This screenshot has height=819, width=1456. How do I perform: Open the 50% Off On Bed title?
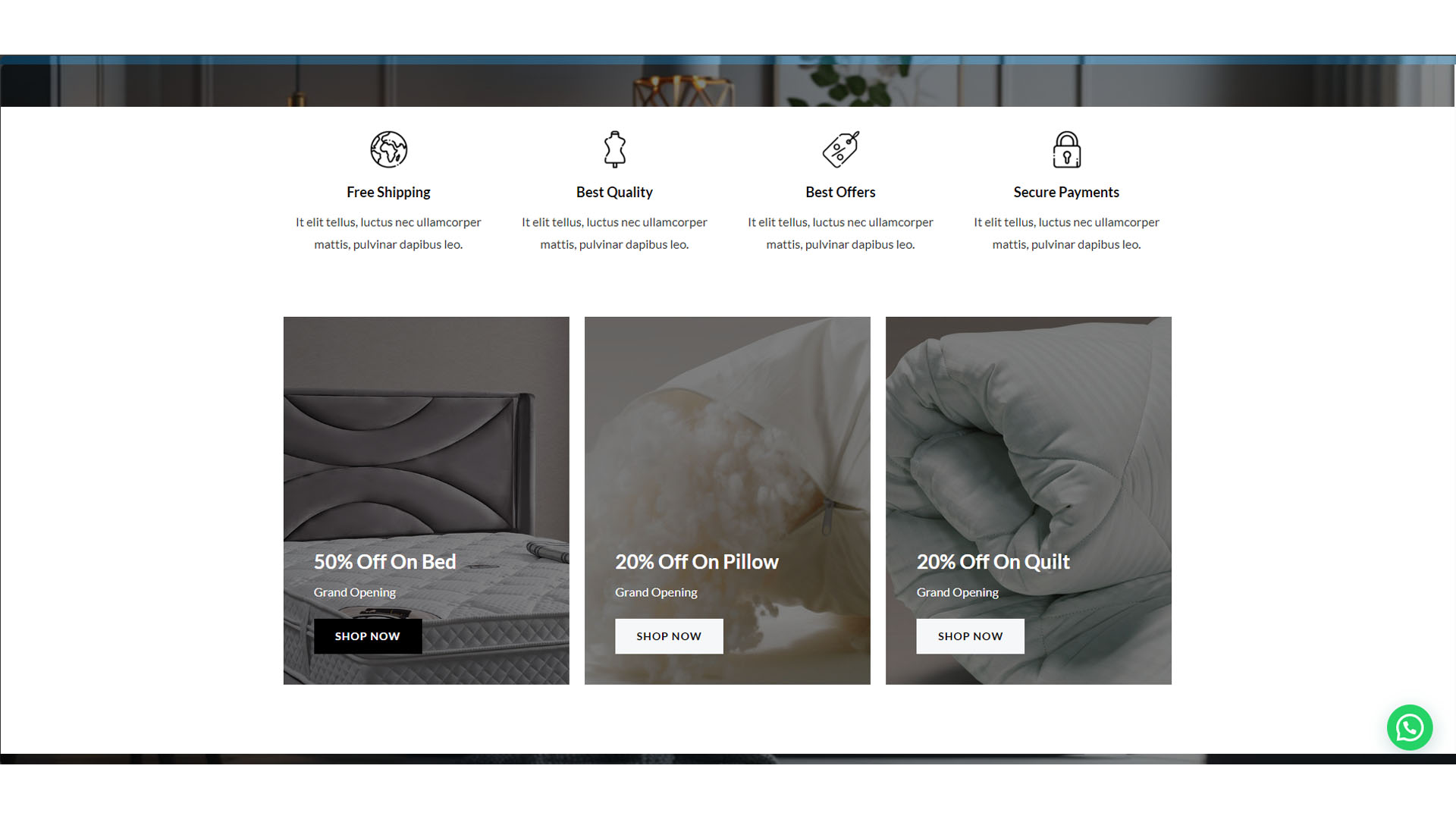384,562
